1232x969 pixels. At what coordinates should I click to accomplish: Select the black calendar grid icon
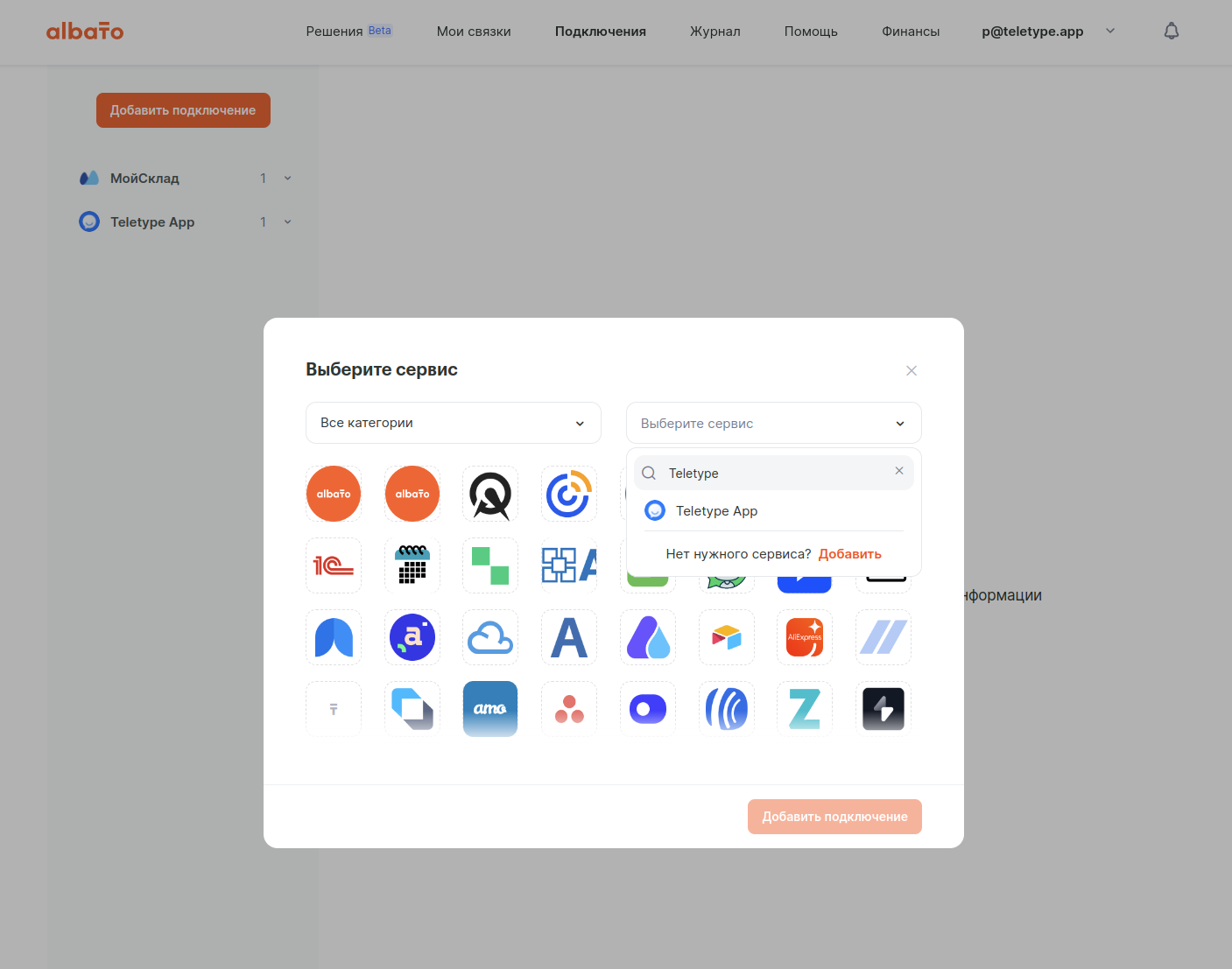click(412, 565)
